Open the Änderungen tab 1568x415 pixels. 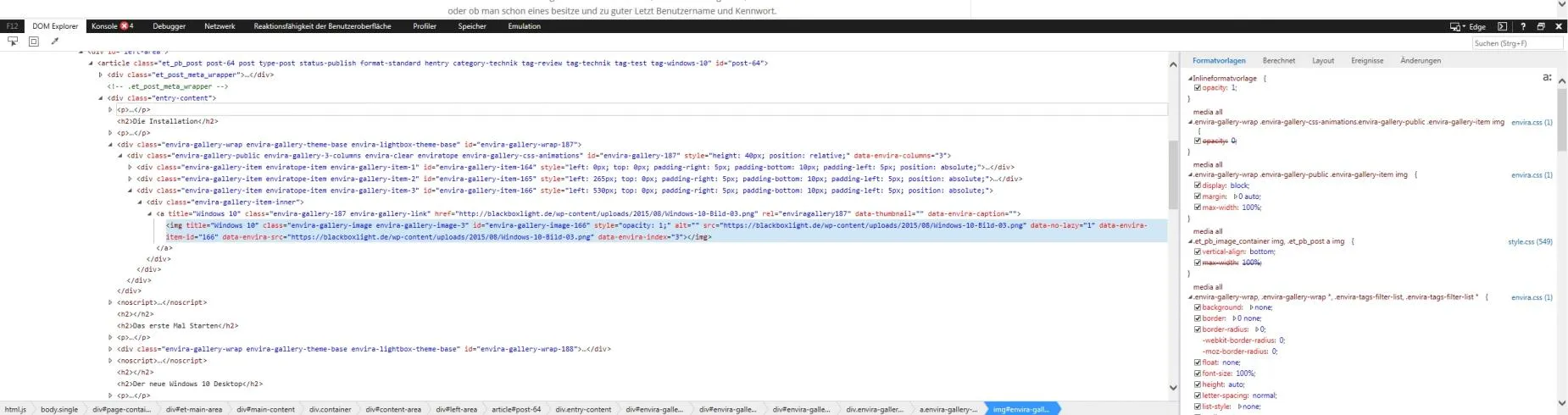pos(1421,60)
